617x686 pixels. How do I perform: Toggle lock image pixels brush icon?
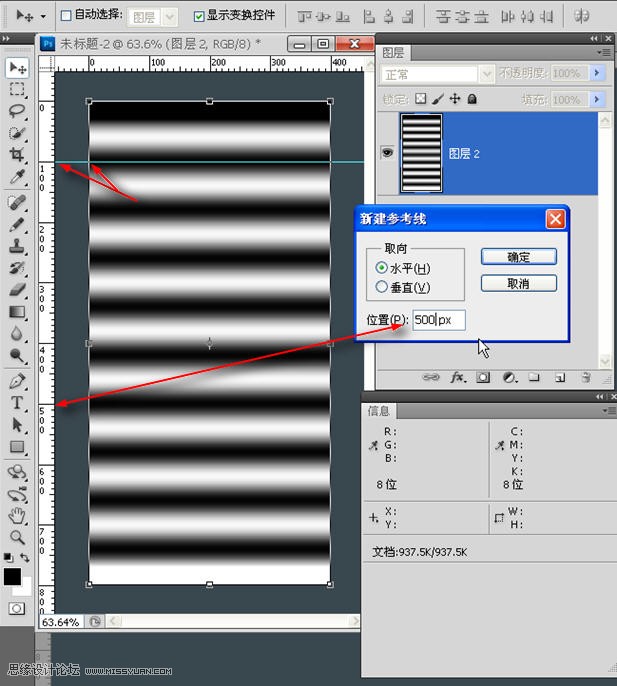click(x=438, y=99)
